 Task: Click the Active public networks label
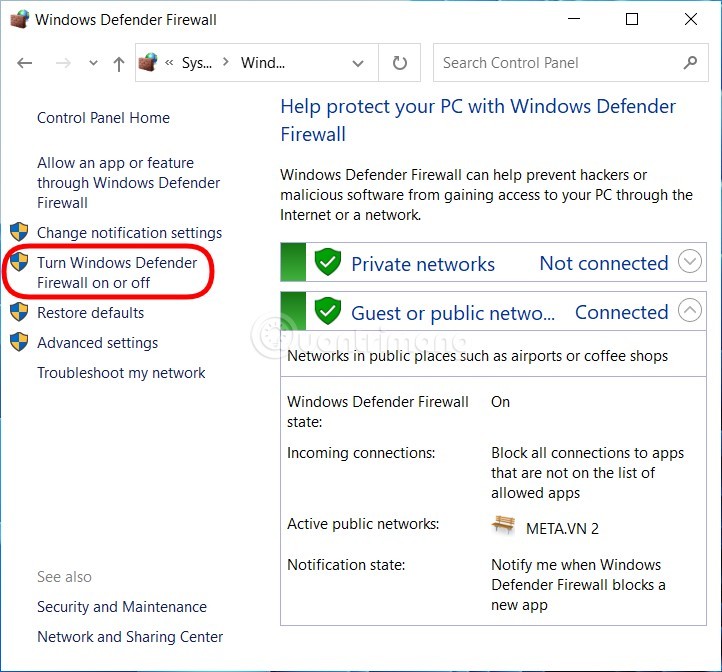click(363, 524)
